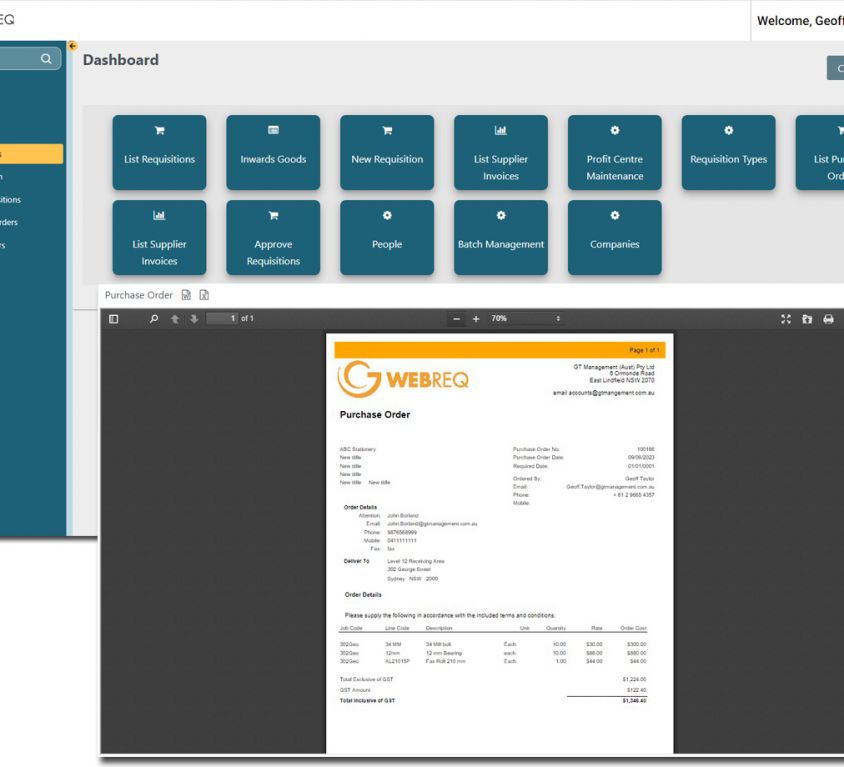Viewport: 844px width, 767px height.
Task: Toggle the PDF viewer sidebar
Action: tap(114, 319)
